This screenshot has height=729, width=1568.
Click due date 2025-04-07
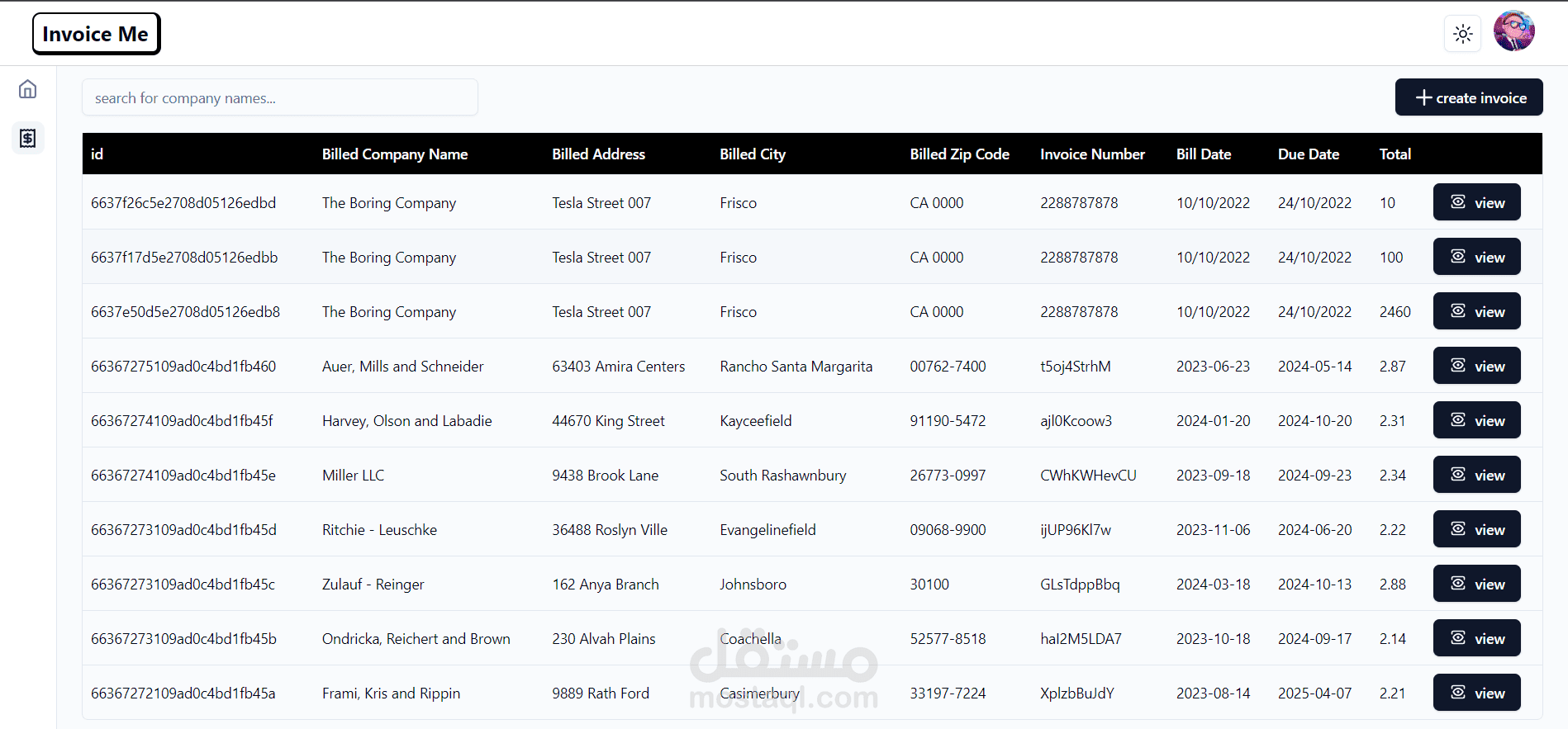click(1315, 693)
